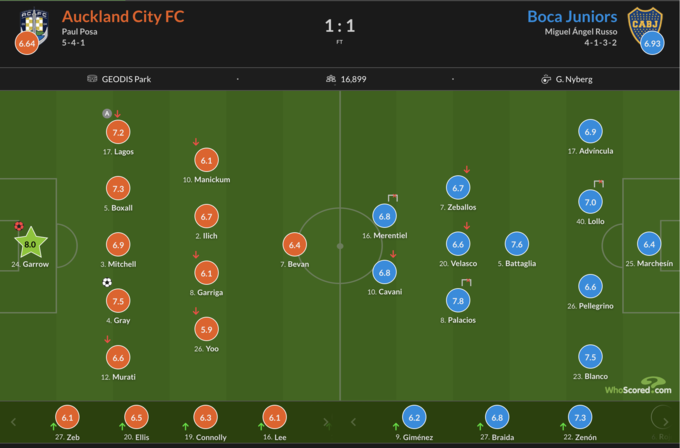Open the Boca Juniors team name link

click(570, 16)
